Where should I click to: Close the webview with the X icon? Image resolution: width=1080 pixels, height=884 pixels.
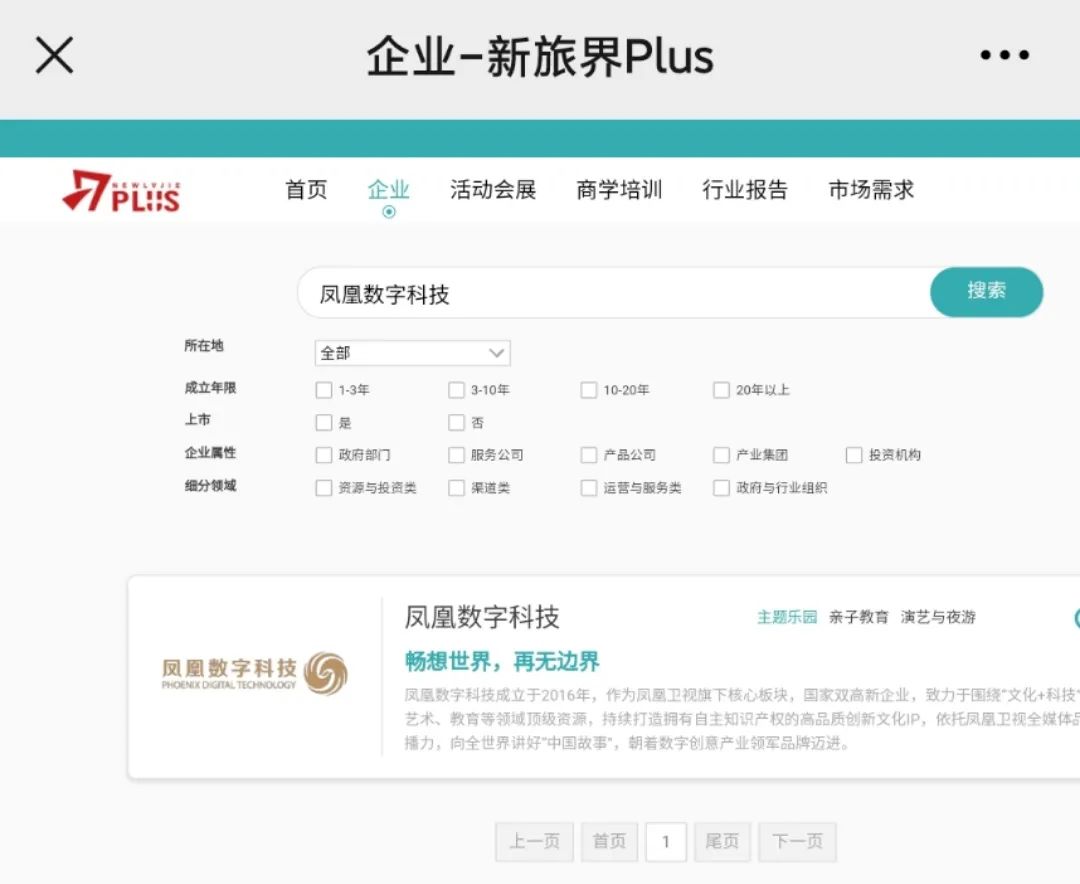click(x=55, y=56)
